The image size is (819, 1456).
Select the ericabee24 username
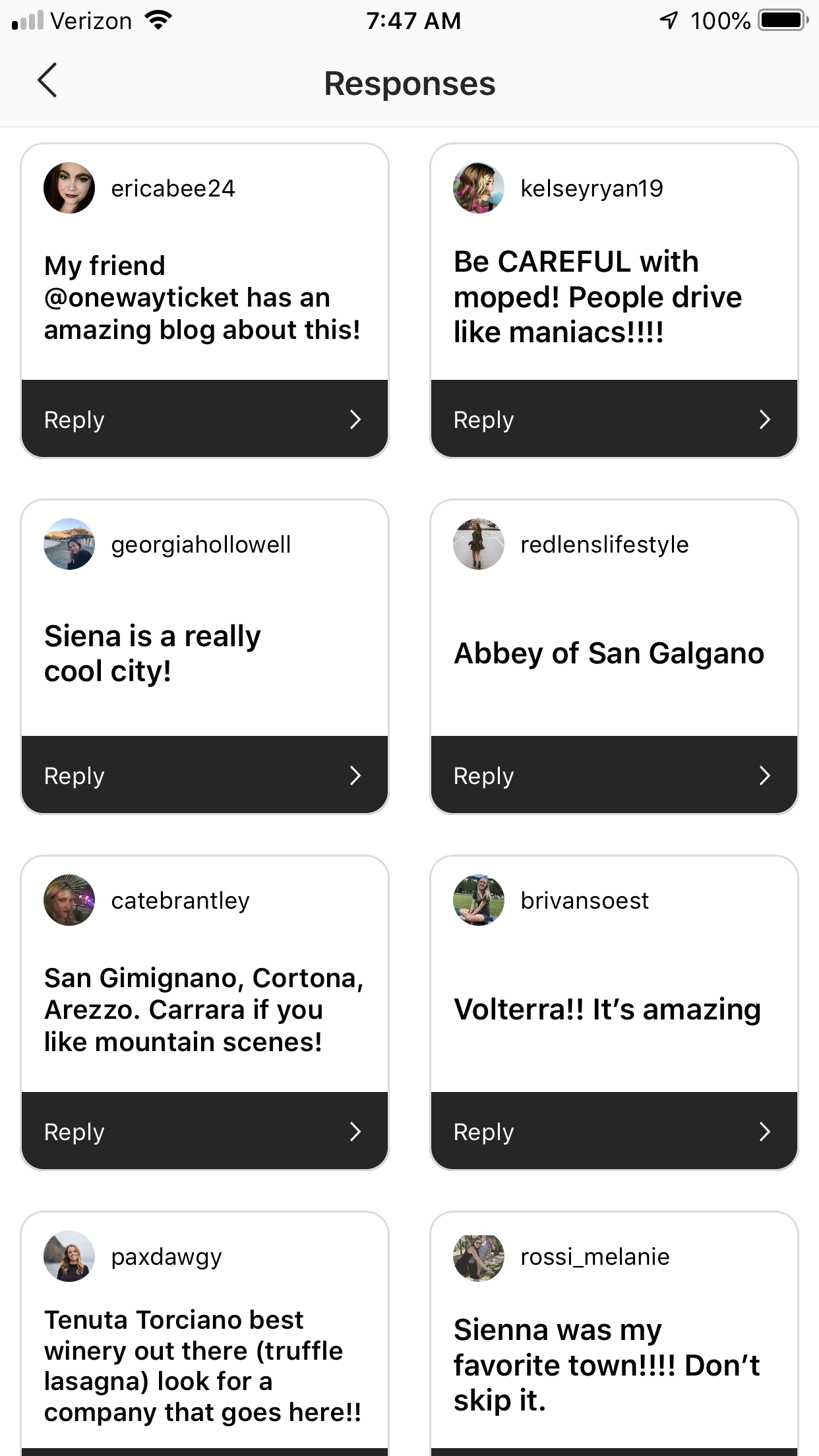pyautogui.click(x=173, y=189)
